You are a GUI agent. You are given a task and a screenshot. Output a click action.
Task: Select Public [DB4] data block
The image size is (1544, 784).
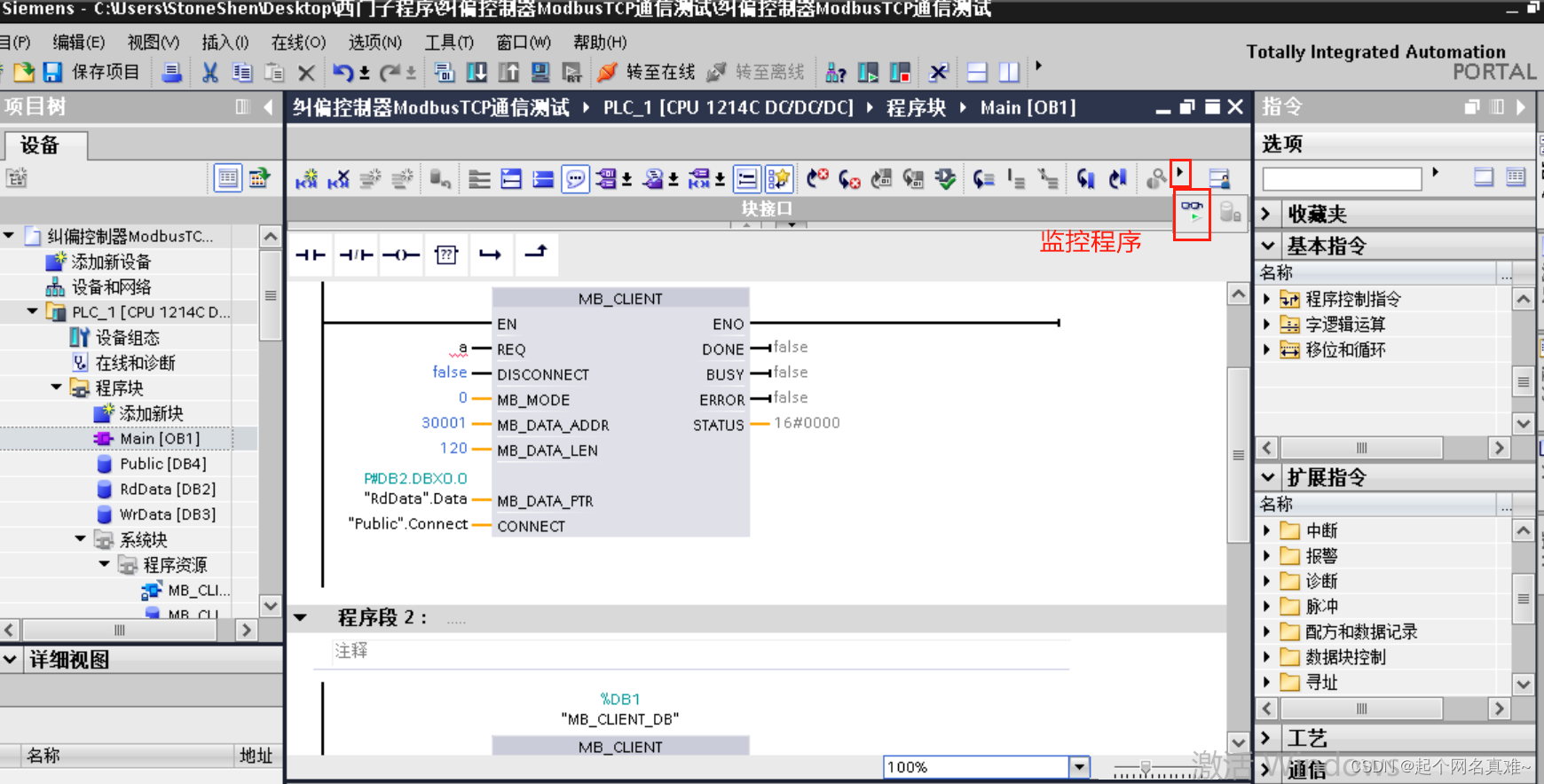tap(162, 464)
